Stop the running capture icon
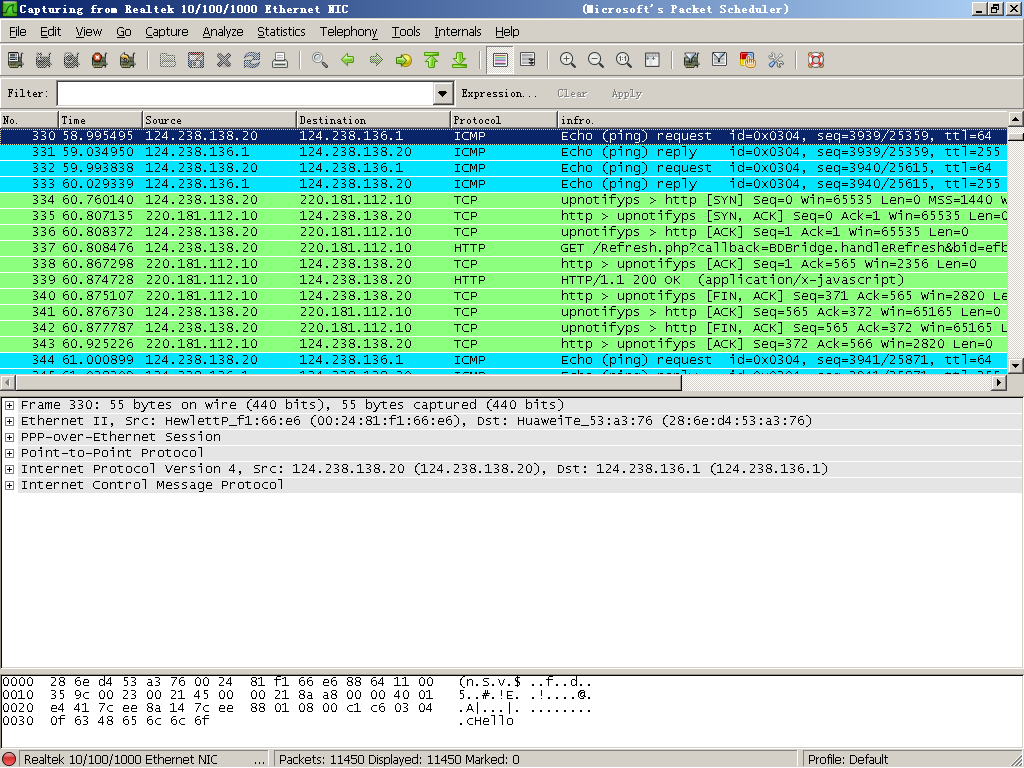Screen dimensions: 1024x768 click(100, 60)
